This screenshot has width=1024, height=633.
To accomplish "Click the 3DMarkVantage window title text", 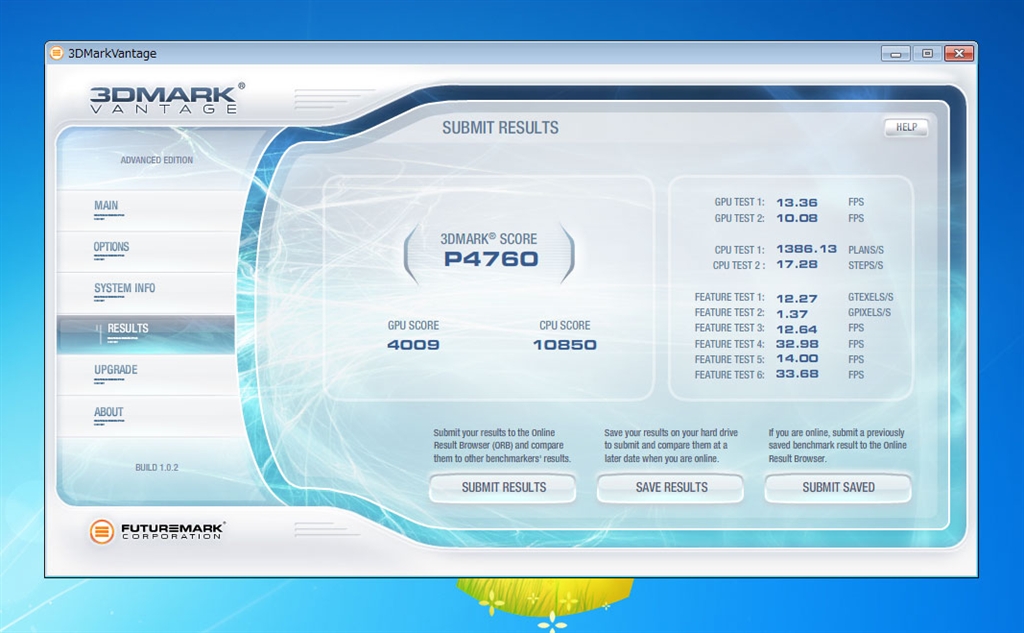I will pos(112,54).
